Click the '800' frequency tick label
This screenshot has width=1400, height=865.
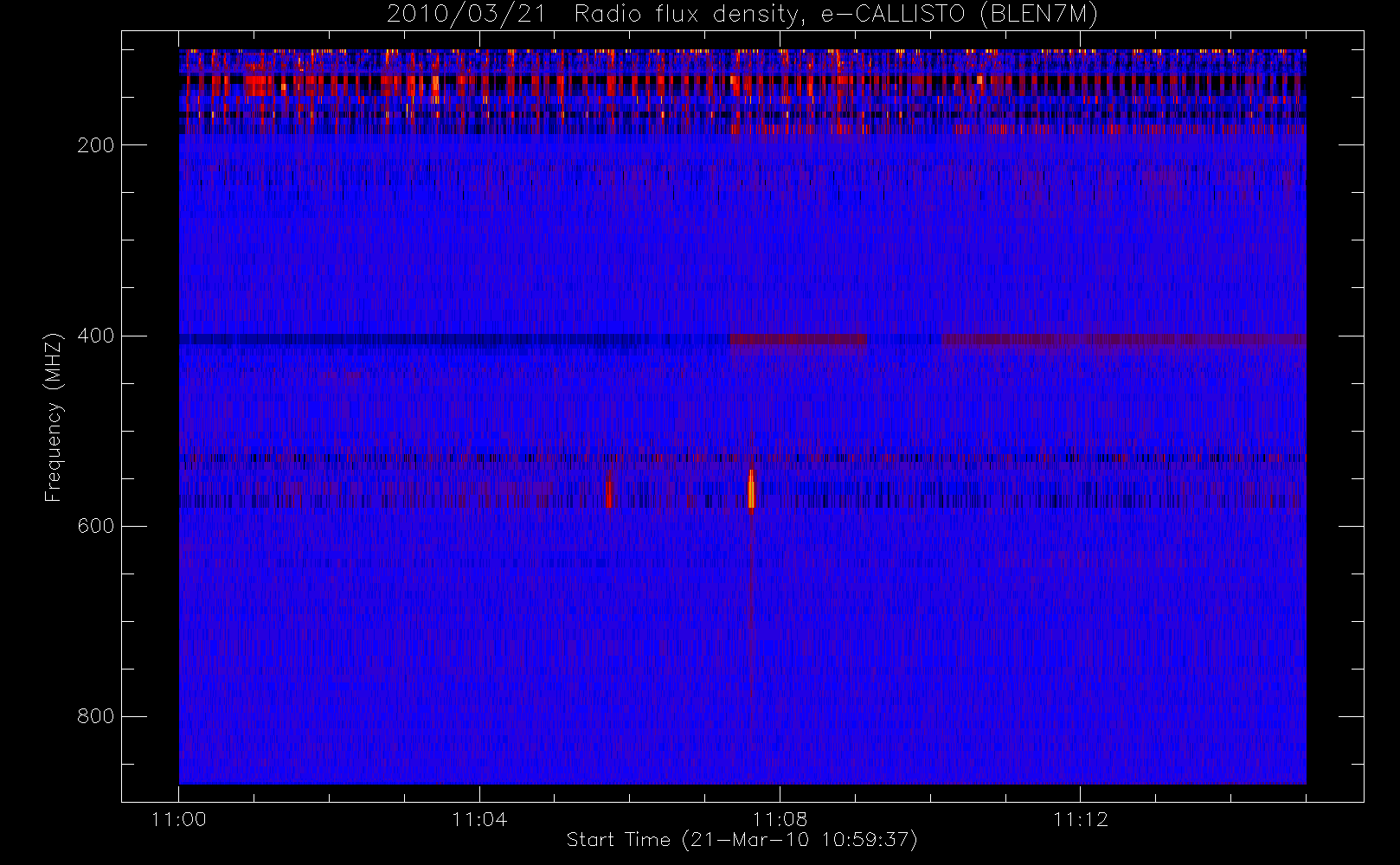click(96, 716)
